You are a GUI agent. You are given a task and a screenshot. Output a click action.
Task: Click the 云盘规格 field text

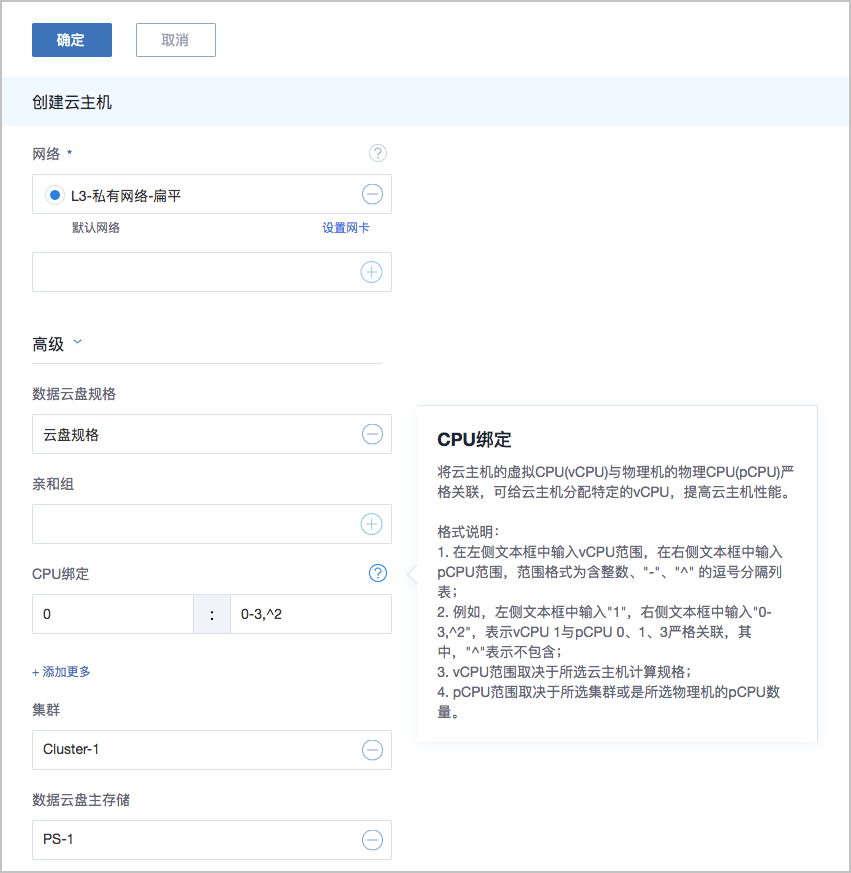[71, 435]
